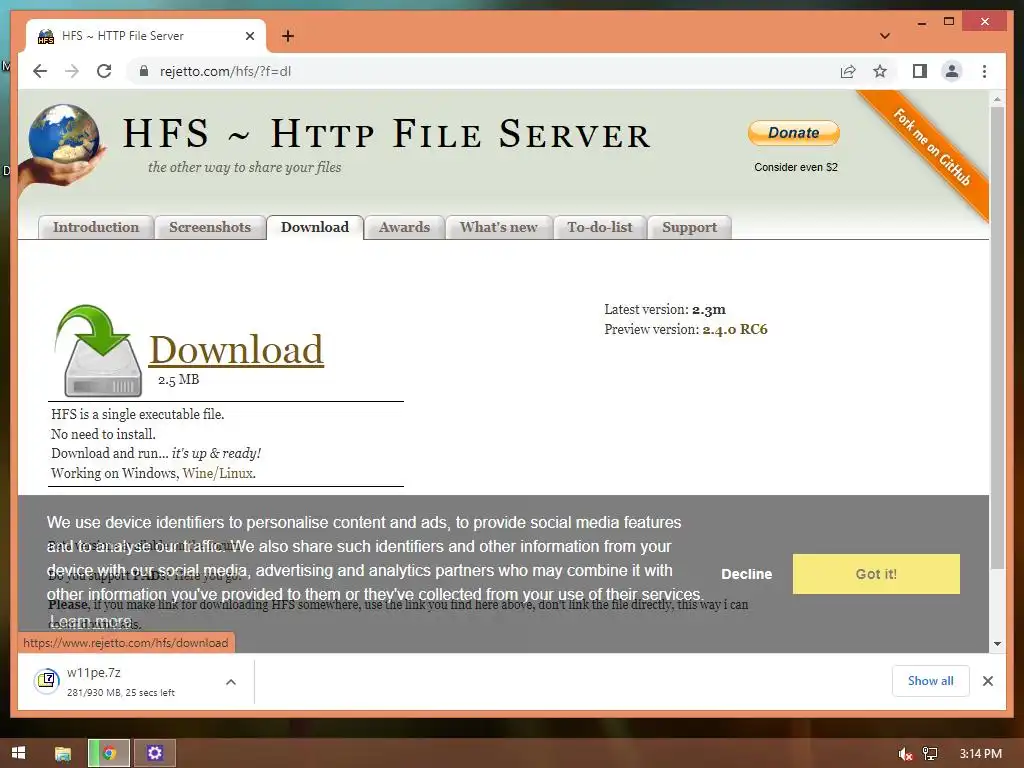1024x768 pixels.
Task: Click the w11pe.7z file type icon
Action: coord(47,681)
